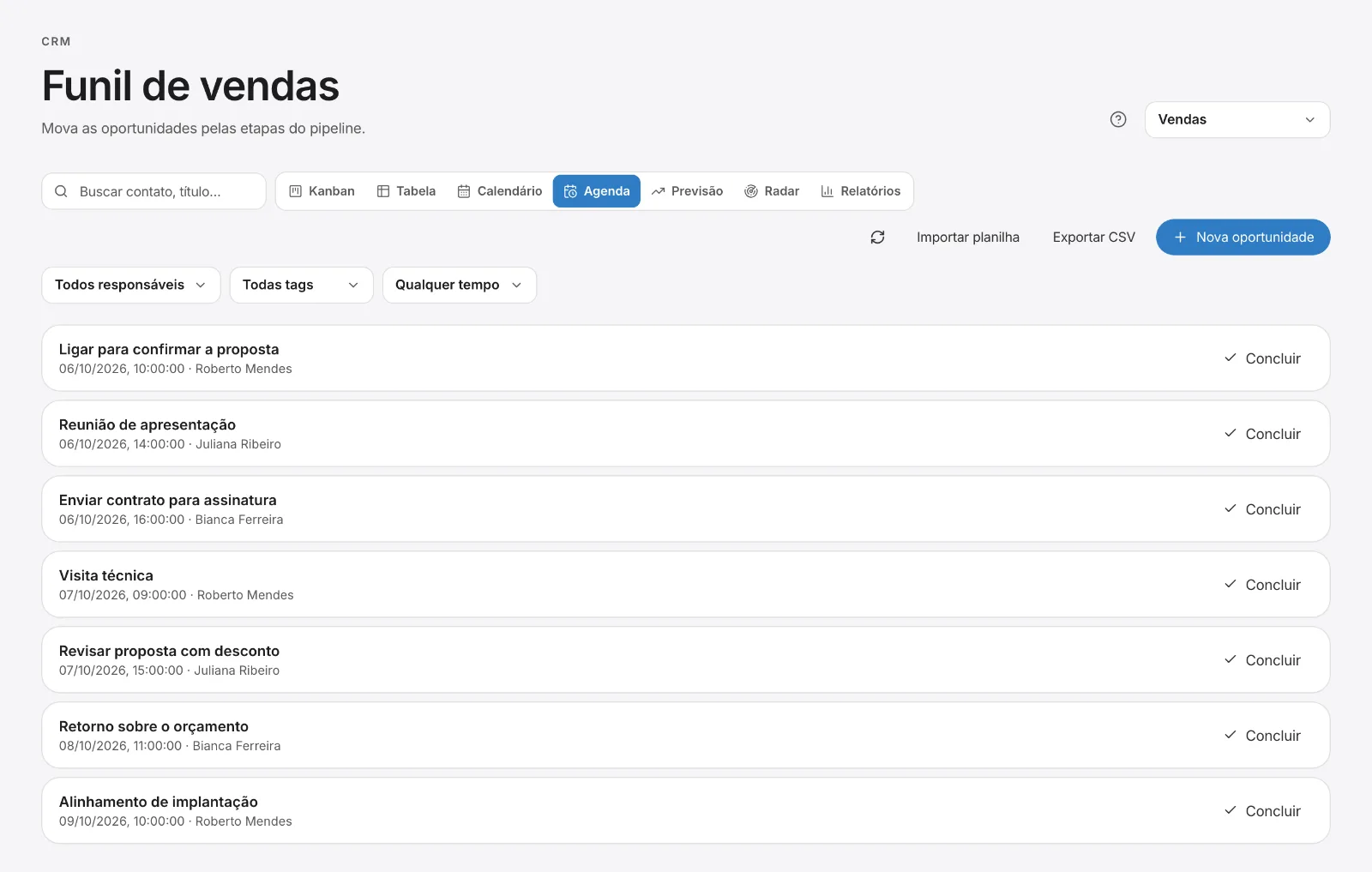Click the 'Revisar proposta com desconto' title
The height and width of the screenshot is (872, 1372).
(169, 651)
